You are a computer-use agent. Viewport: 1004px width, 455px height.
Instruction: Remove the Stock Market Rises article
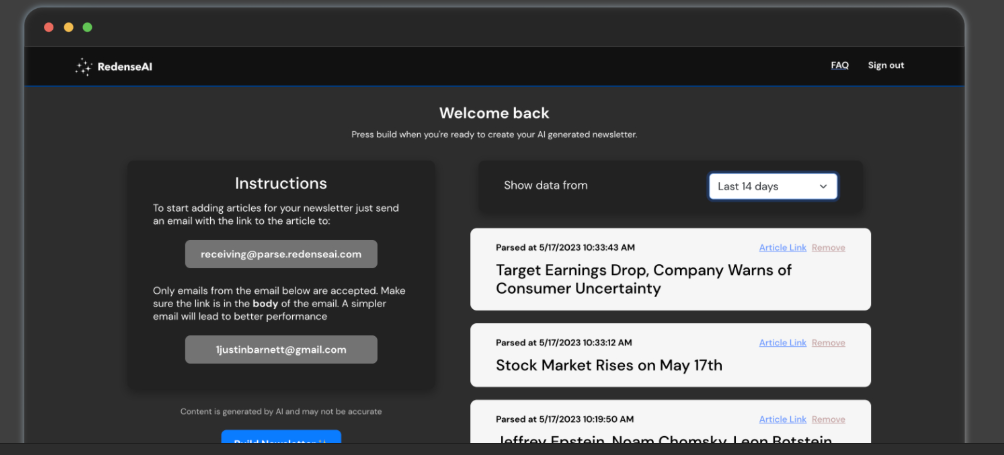point(828,343)
